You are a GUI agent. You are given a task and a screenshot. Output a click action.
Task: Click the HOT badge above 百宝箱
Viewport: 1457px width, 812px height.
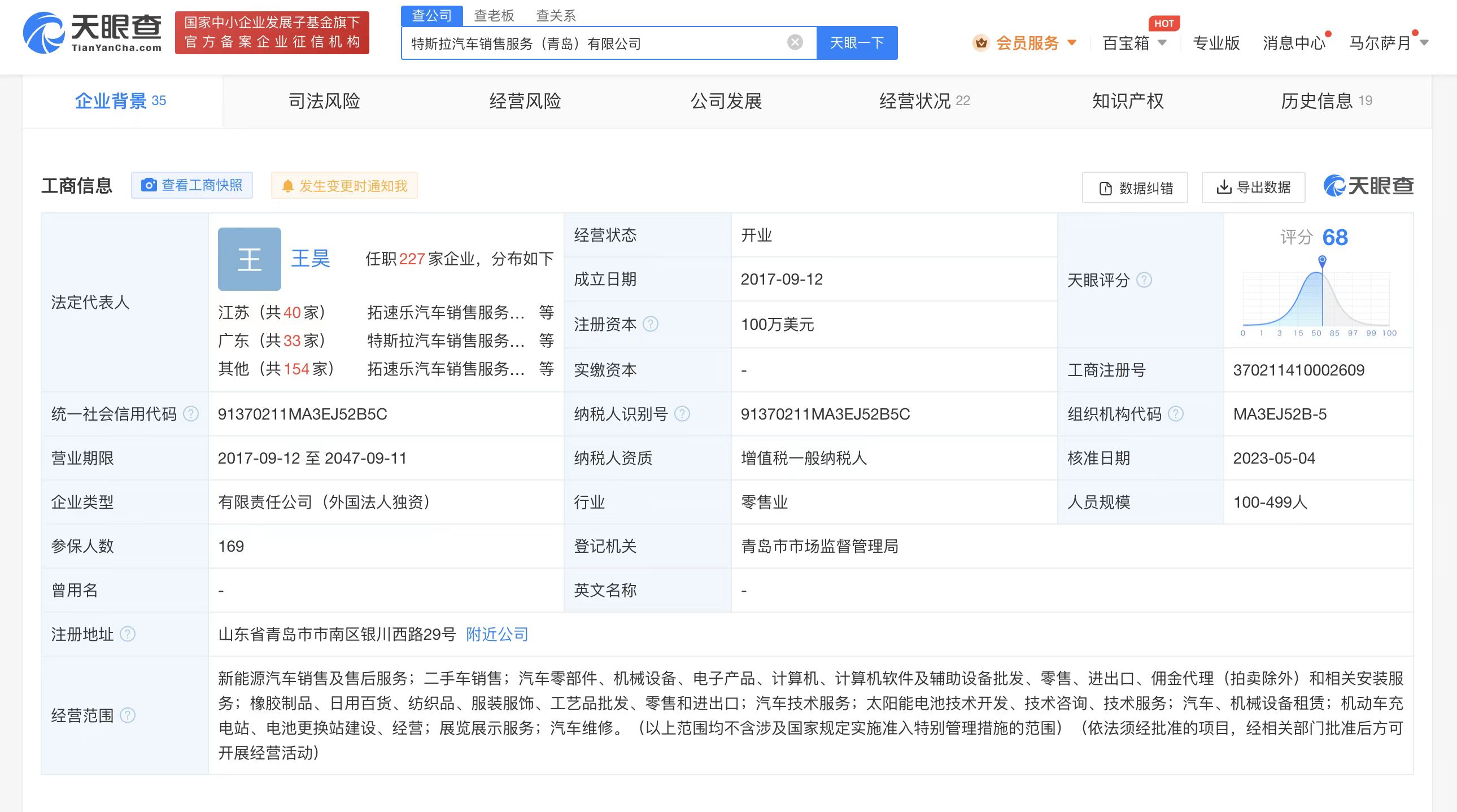(1164, 23)
